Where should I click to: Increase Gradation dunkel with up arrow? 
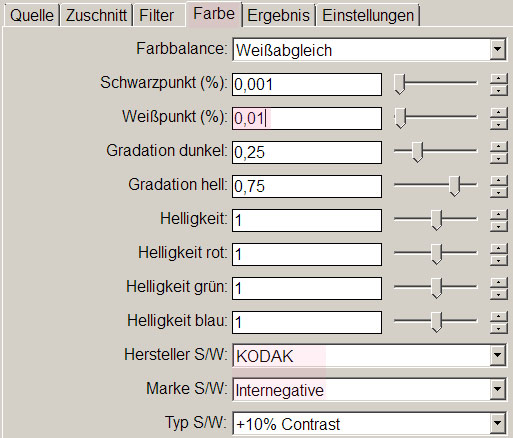[x=498, y=147]
